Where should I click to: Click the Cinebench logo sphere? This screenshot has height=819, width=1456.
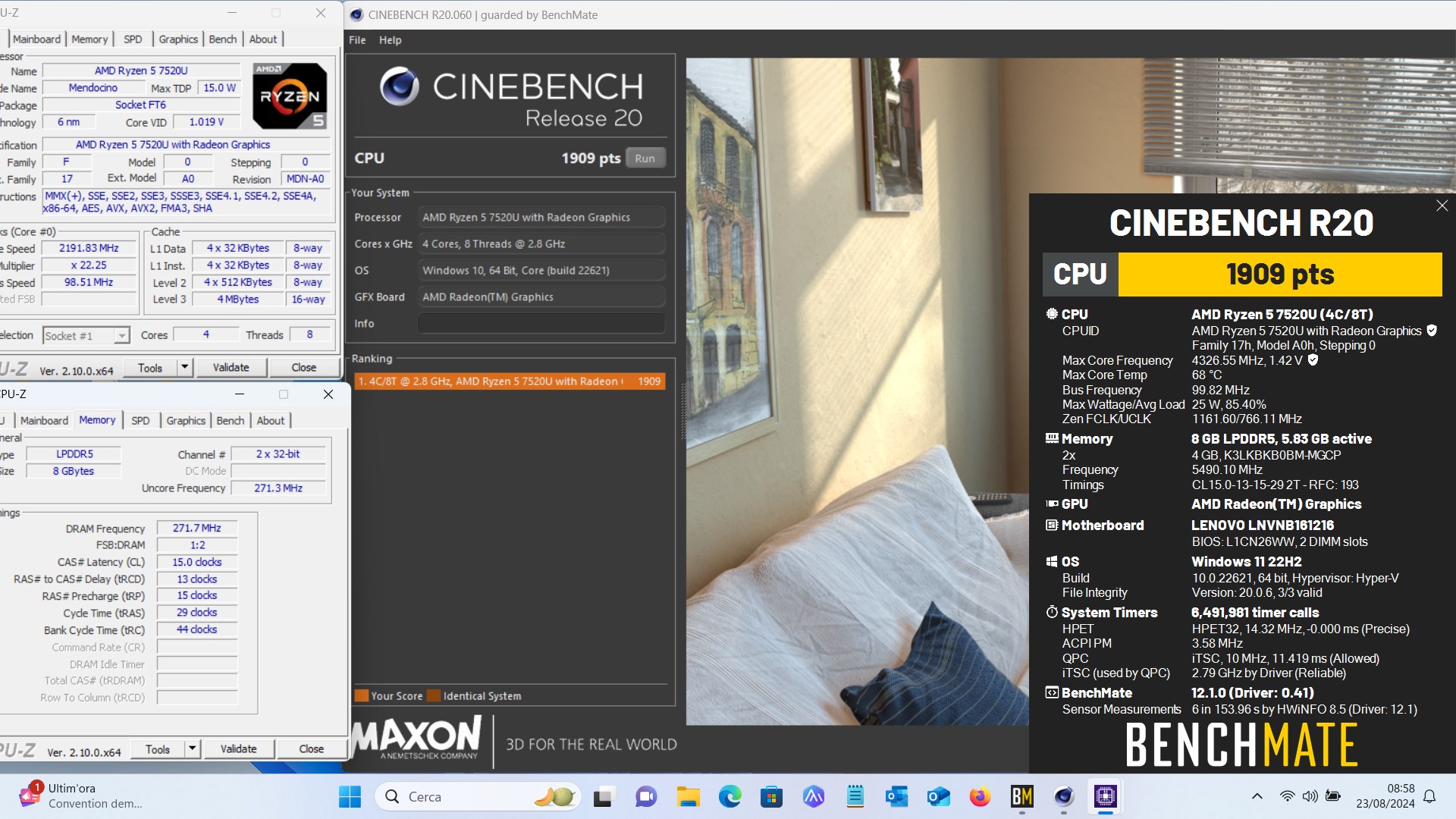(399, 86)
